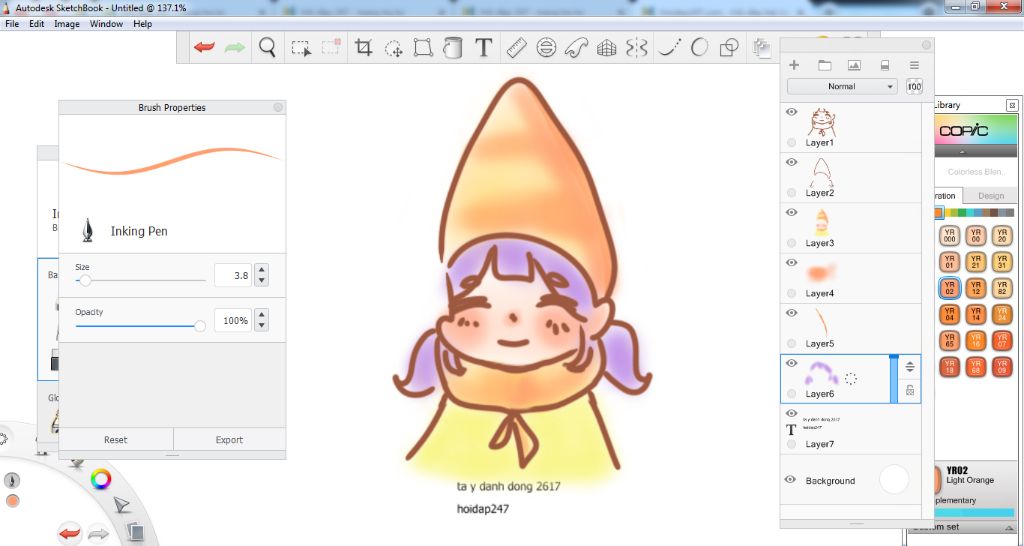Open the Draw Style shapes tool

point(729,48)
